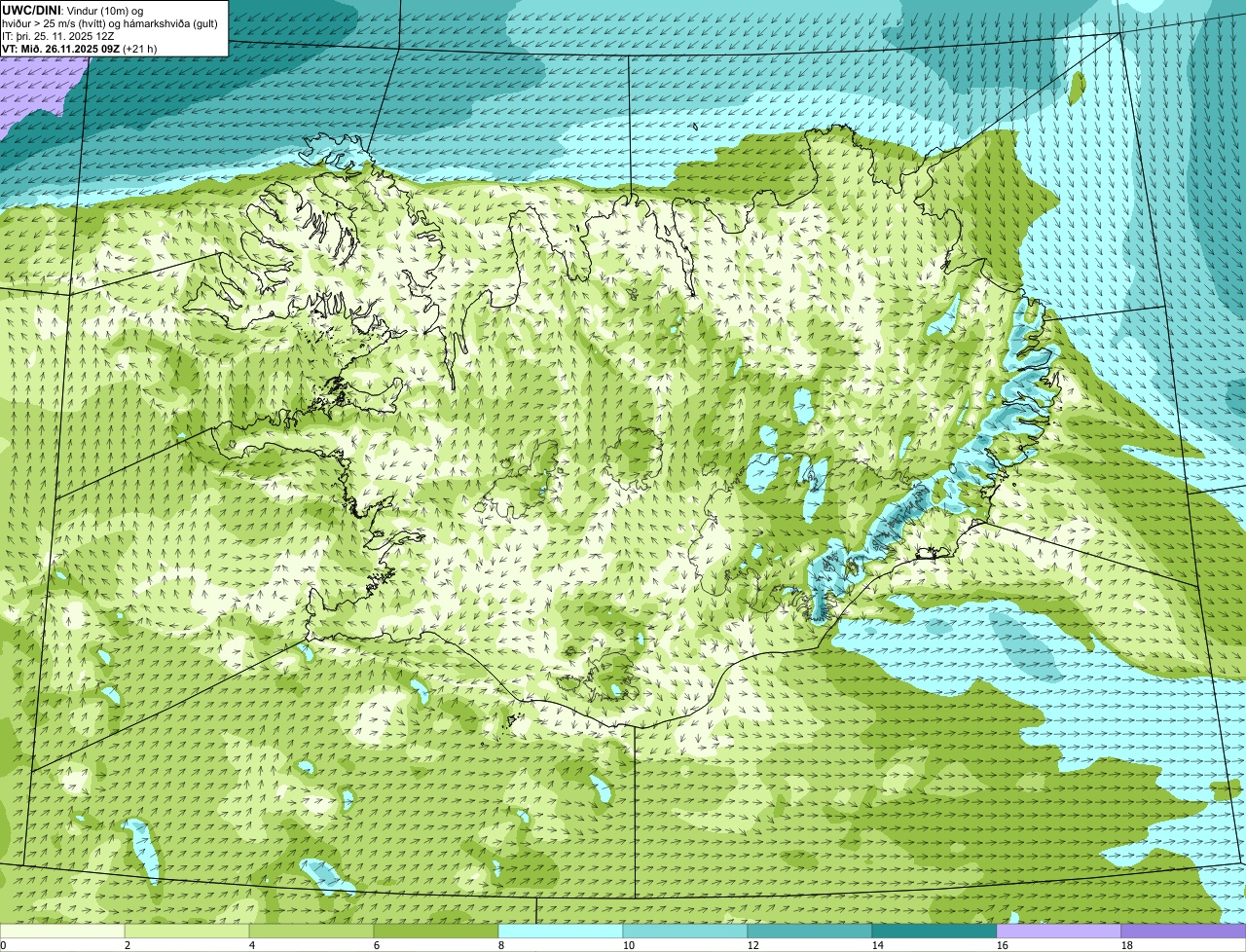
Task: Select the 16–18 m/s lavender legend swatch
Action: 1059,931
